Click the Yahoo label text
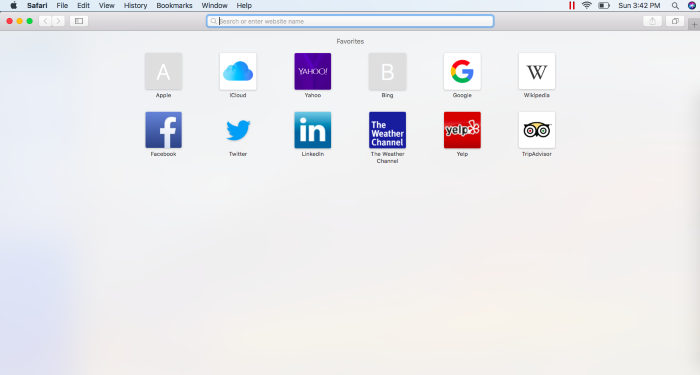 312,95
